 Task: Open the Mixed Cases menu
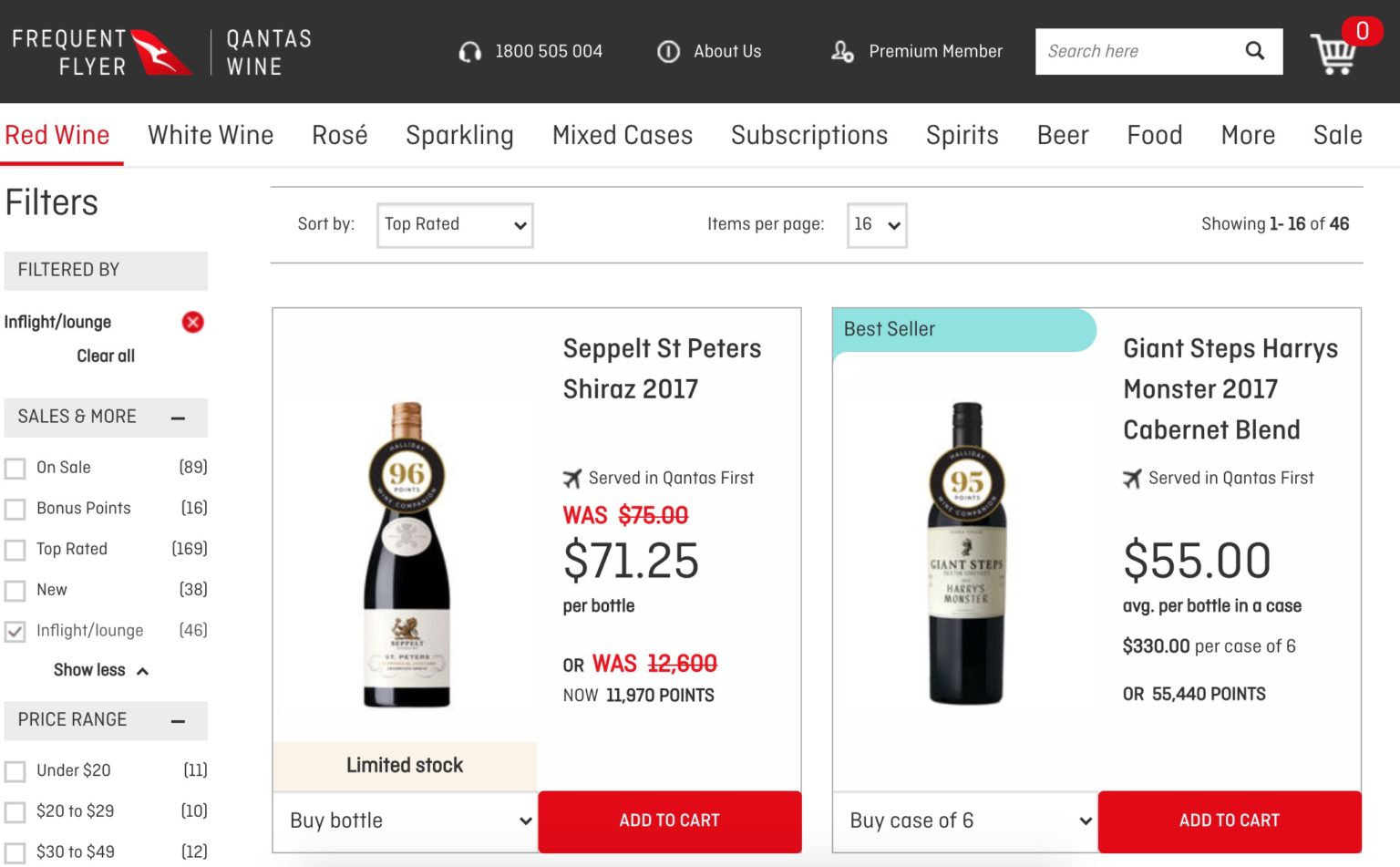coord(623,135)
